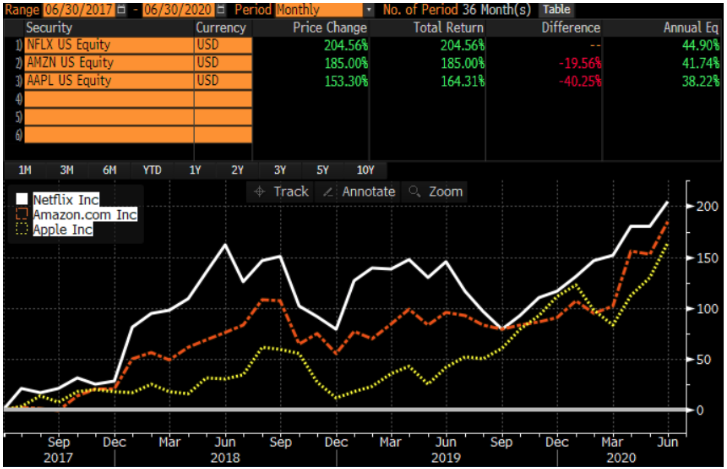Image resolution: width=727 pixels, height=469 pixels.
Task: Click the Security column header
Action: tap(49, 28)
